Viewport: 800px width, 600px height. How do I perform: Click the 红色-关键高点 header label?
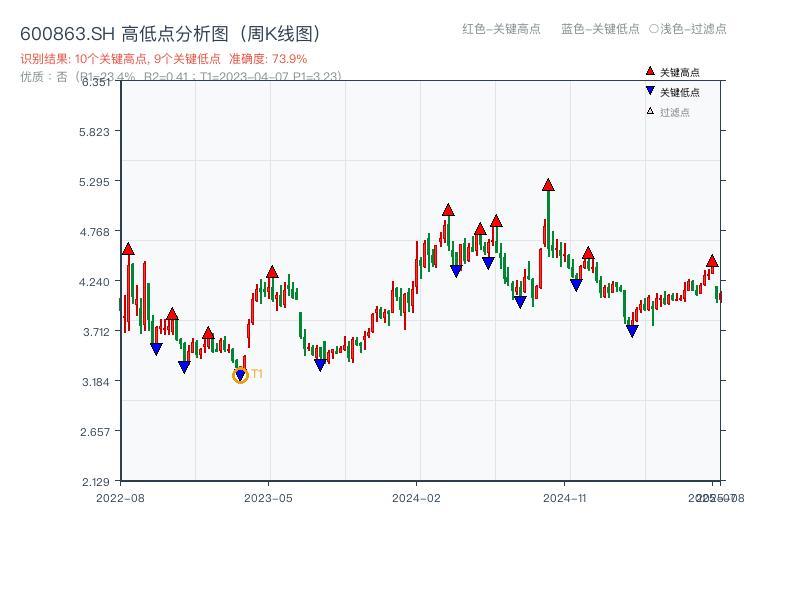click(x=501, y=29)
